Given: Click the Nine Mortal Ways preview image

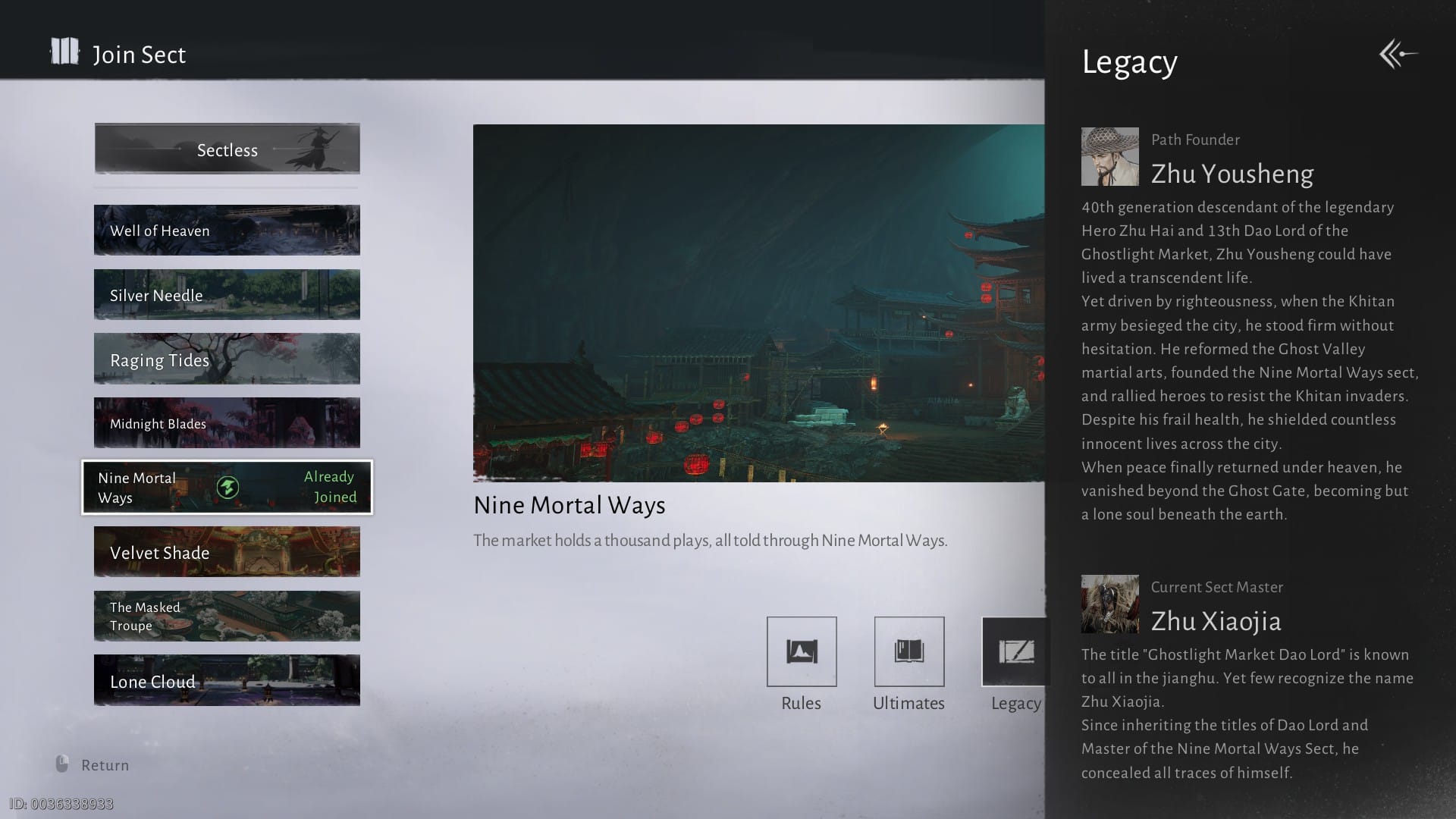Looking at the screenshot, I should [758, 303].
